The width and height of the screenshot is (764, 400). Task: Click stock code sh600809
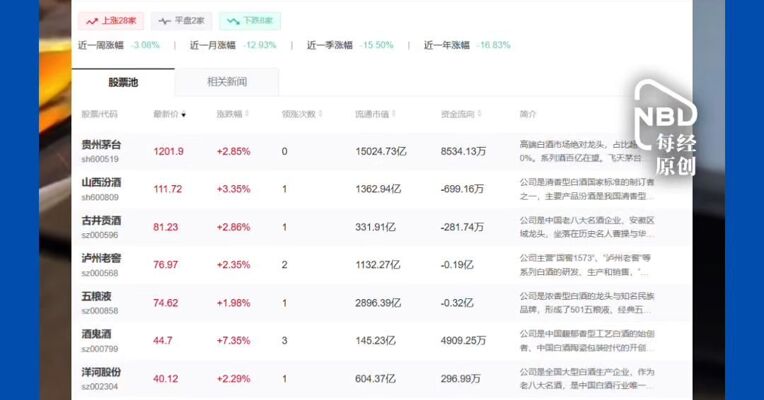(x=100, y=197)
